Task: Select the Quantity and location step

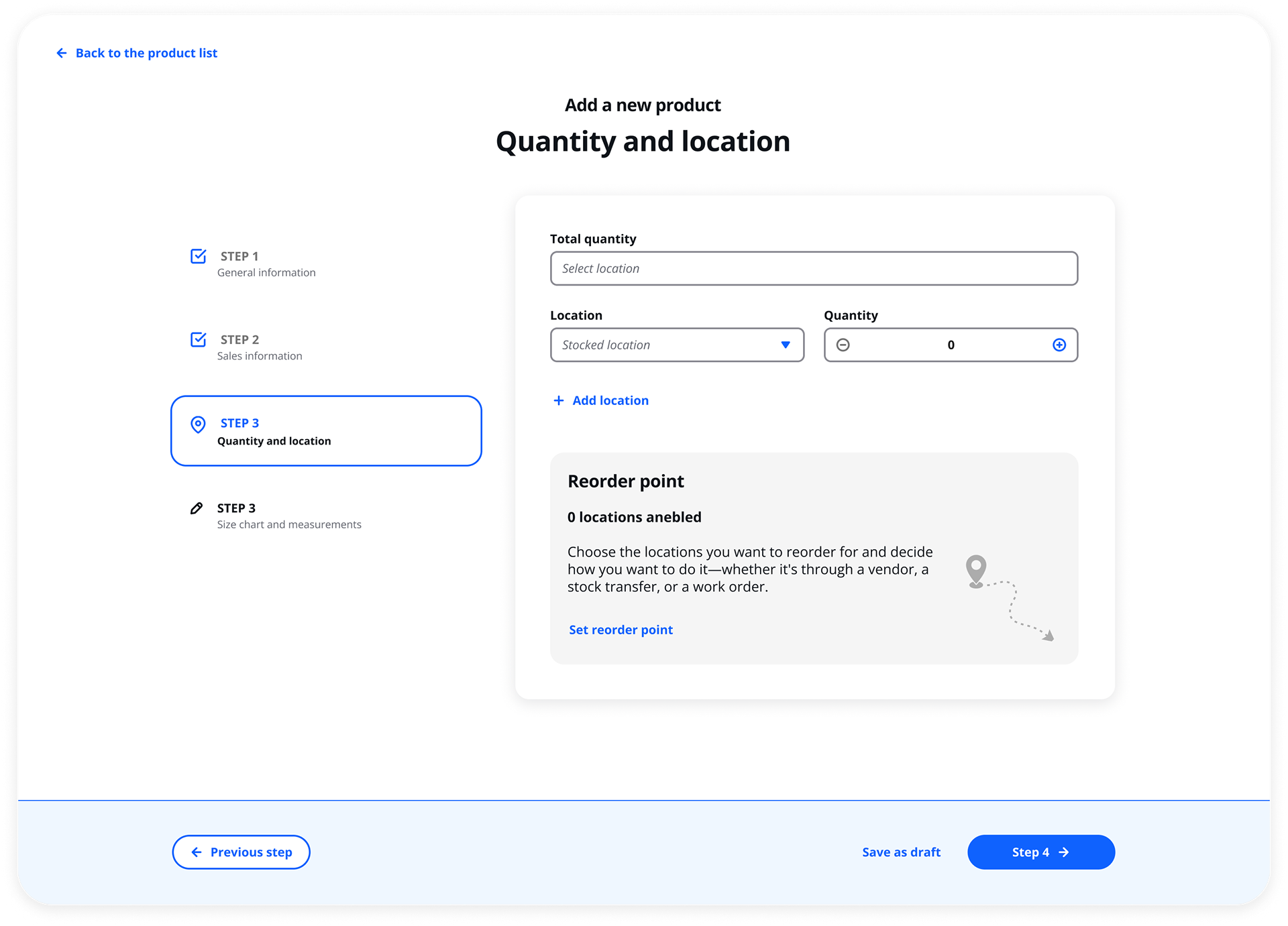Action: (326, 431)
